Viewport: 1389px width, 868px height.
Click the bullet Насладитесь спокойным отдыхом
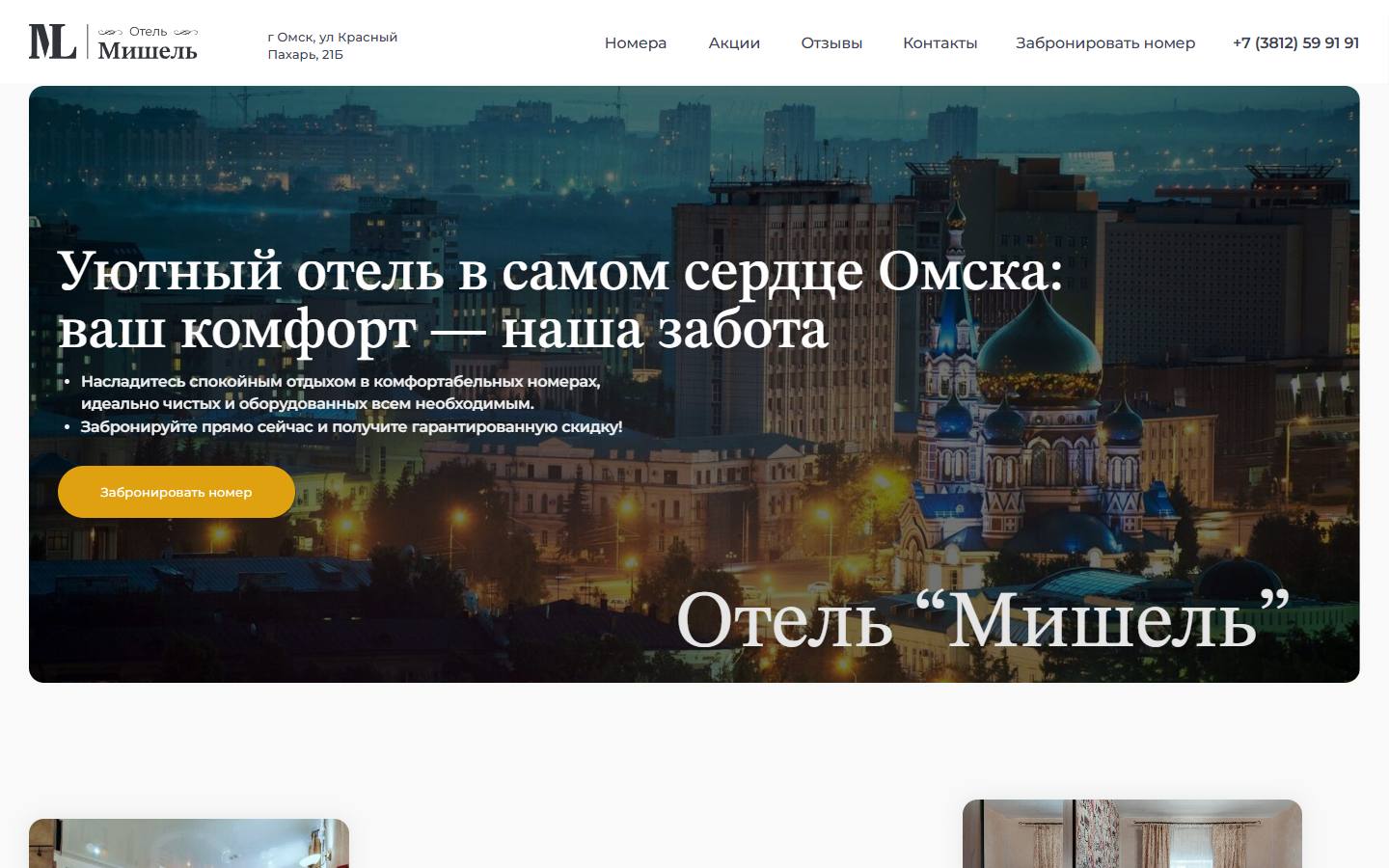click(340, 393)
